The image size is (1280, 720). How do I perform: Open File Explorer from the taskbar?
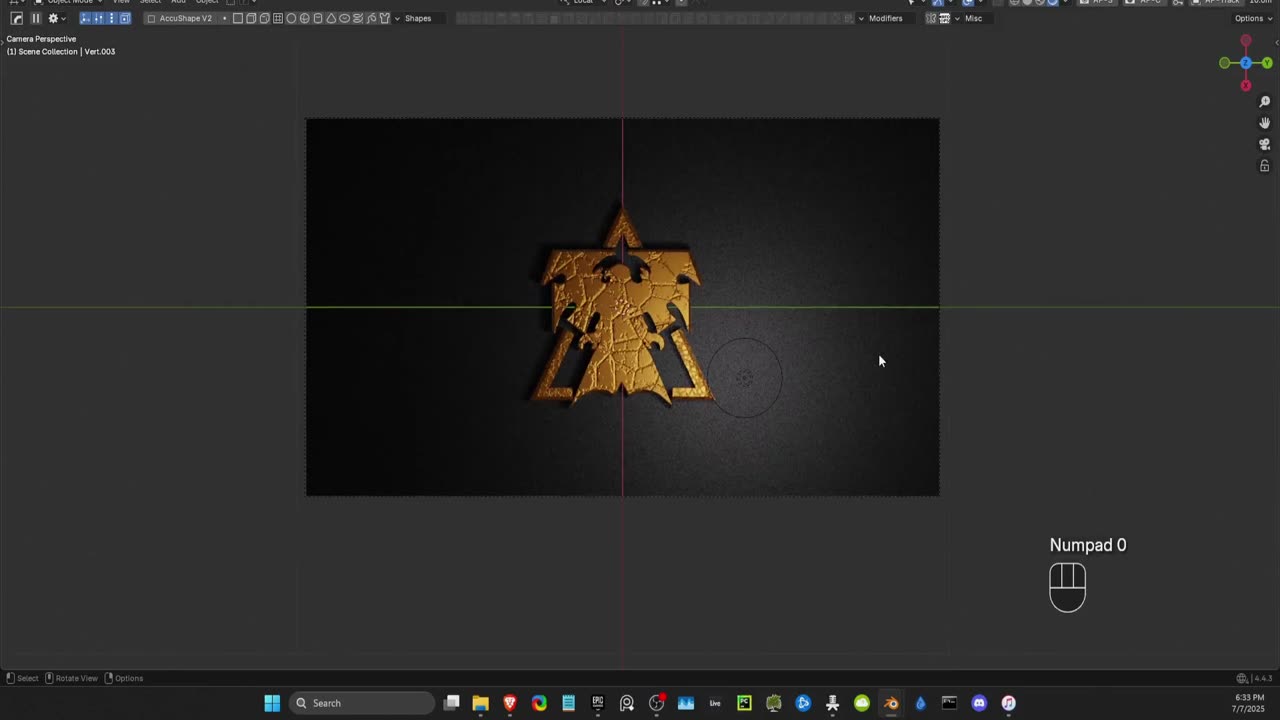(x=481, y=703)
